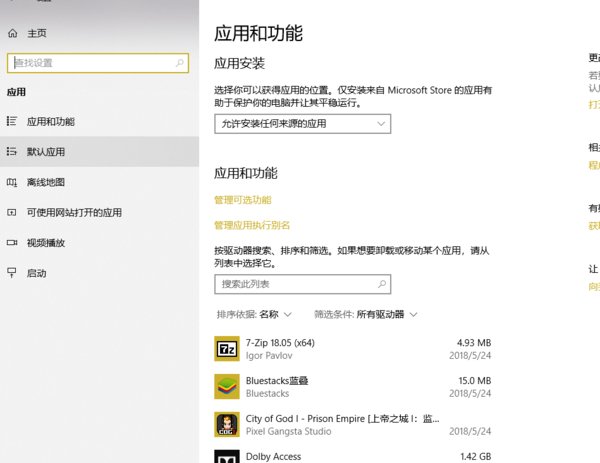Select the 7-Zip 18.05 (x64) entry
Viewport: 600px width, 463px height.
[x=353, y=349]
